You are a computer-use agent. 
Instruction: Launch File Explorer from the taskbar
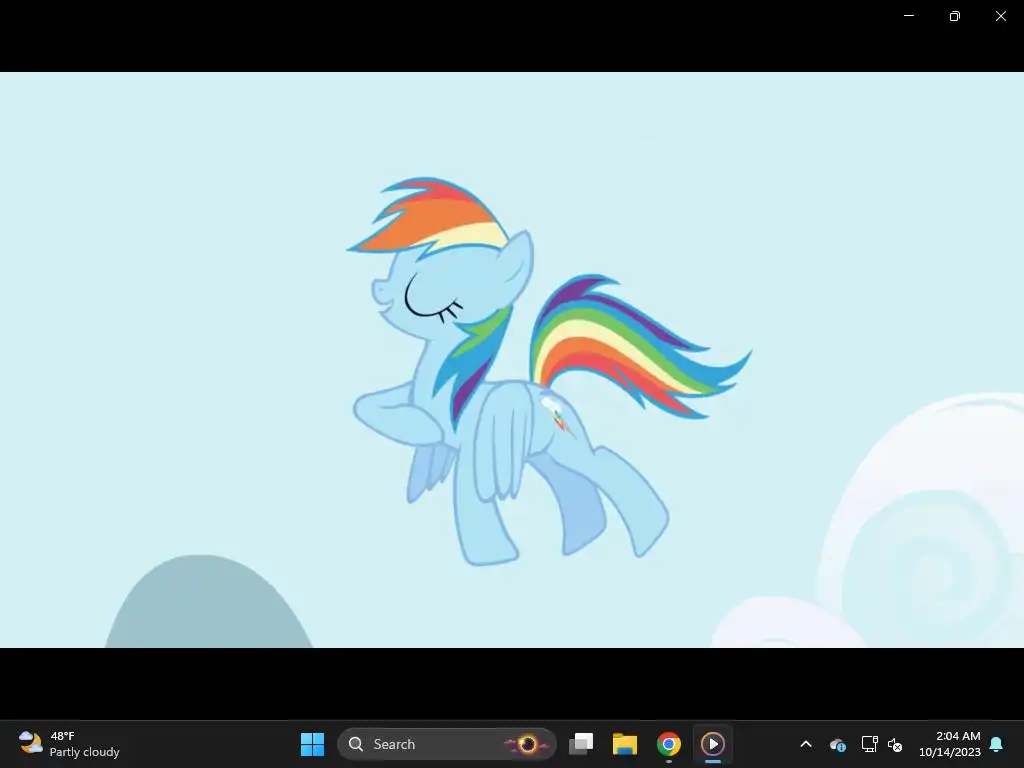tap(624, 744)
